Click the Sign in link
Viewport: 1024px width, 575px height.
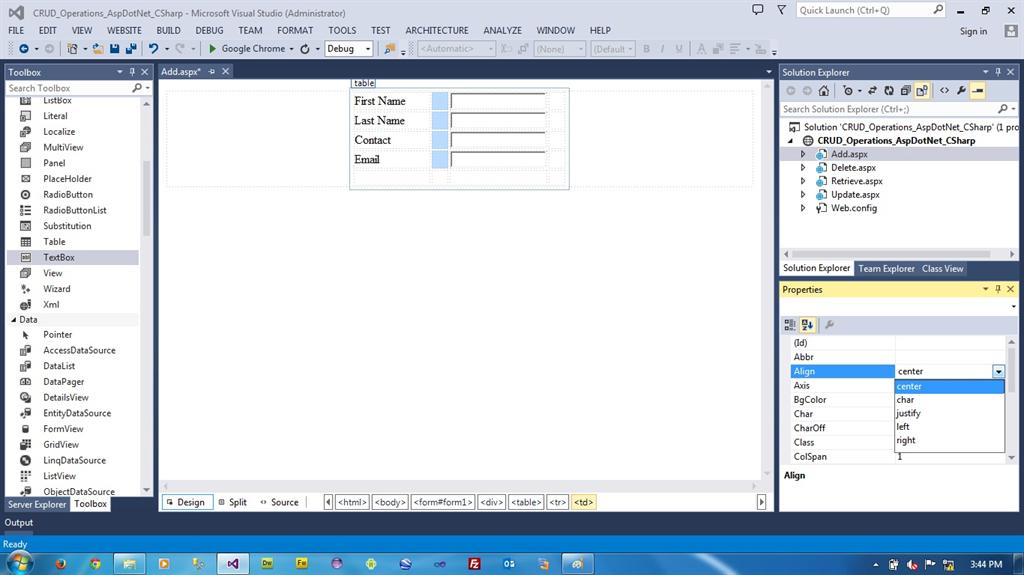973,31
